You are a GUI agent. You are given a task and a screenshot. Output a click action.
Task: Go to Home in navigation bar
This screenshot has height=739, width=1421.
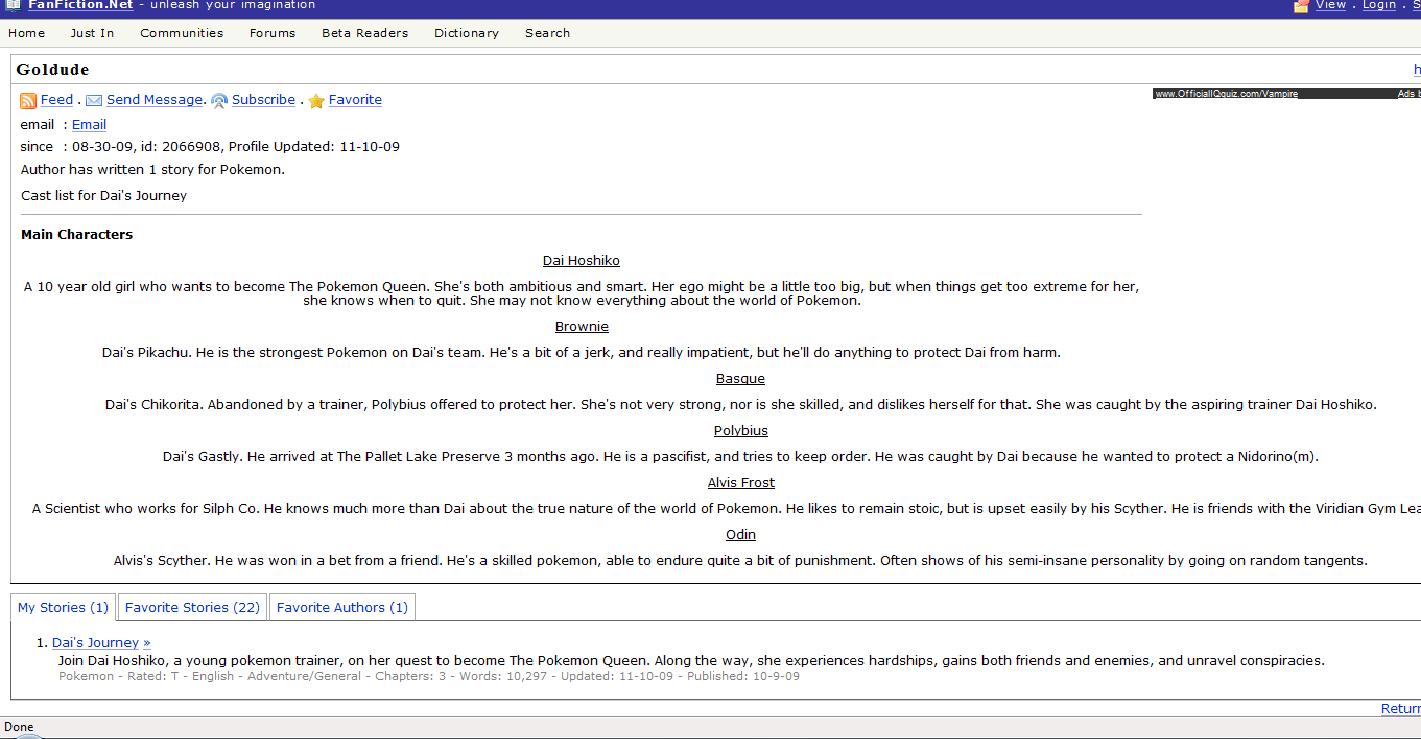point(27,33)
